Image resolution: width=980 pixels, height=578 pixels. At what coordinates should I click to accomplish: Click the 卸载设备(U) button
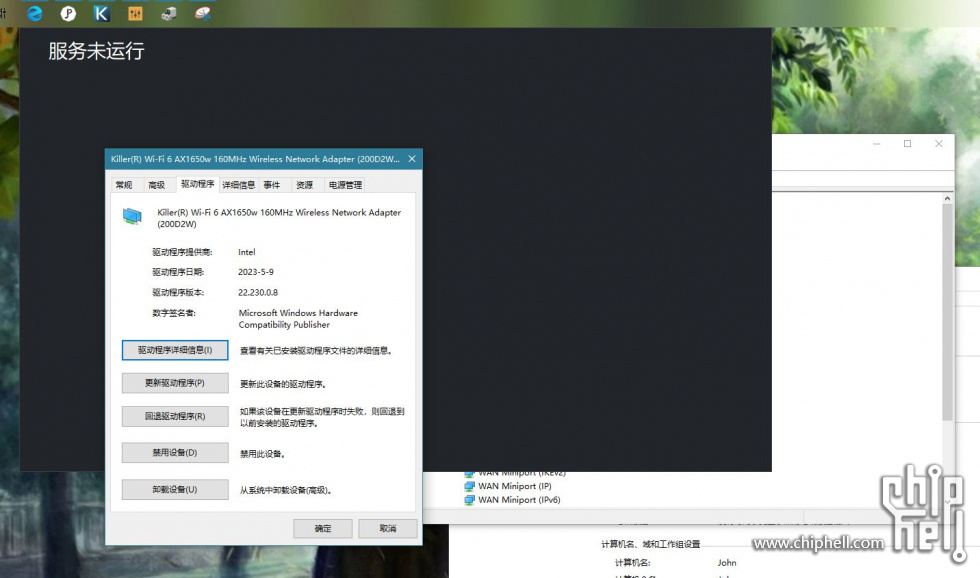point(175,489)
